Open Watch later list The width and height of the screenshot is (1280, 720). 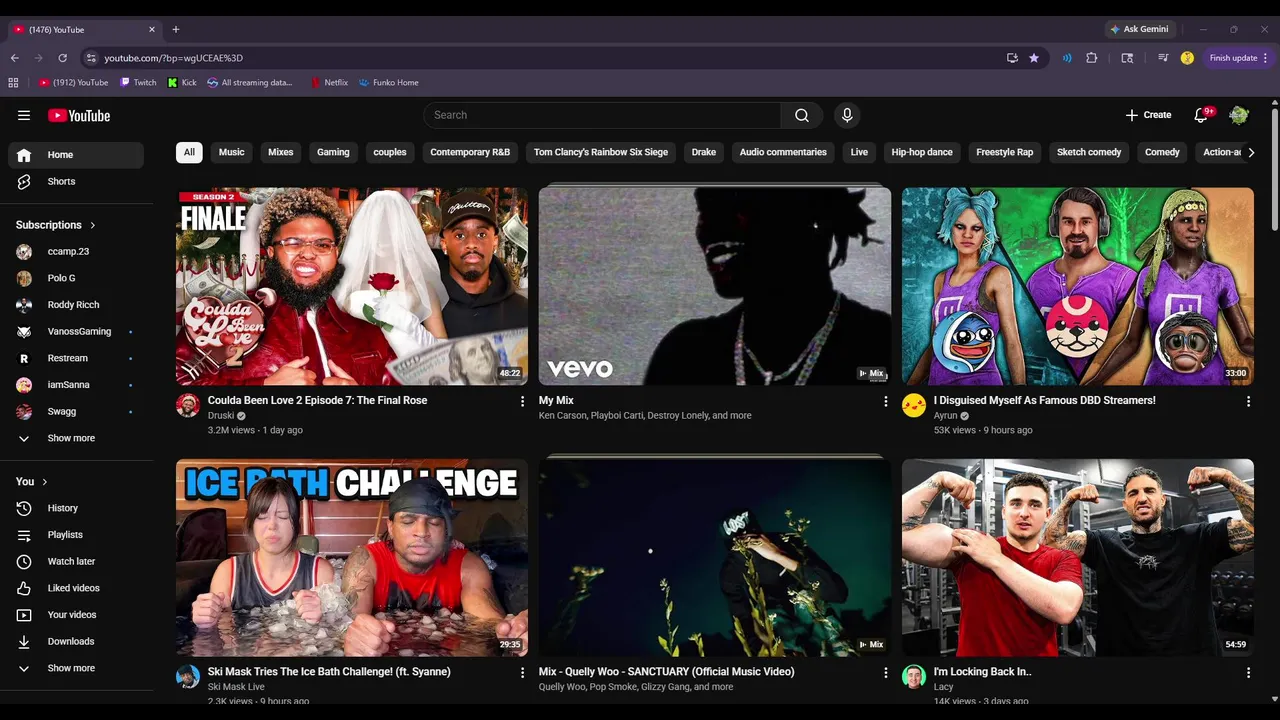[76, 561]
